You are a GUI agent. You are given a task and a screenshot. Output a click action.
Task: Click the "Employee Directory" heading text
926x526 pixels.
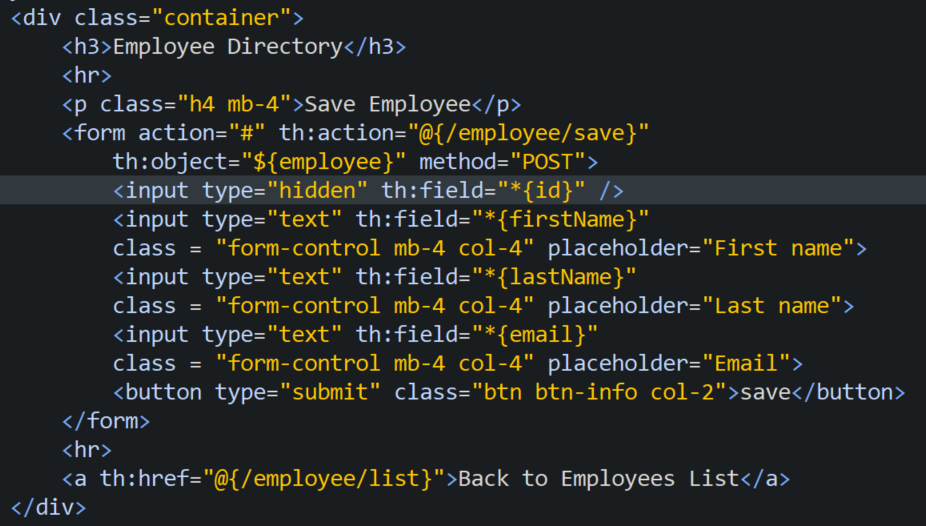[x=227, y=47]
